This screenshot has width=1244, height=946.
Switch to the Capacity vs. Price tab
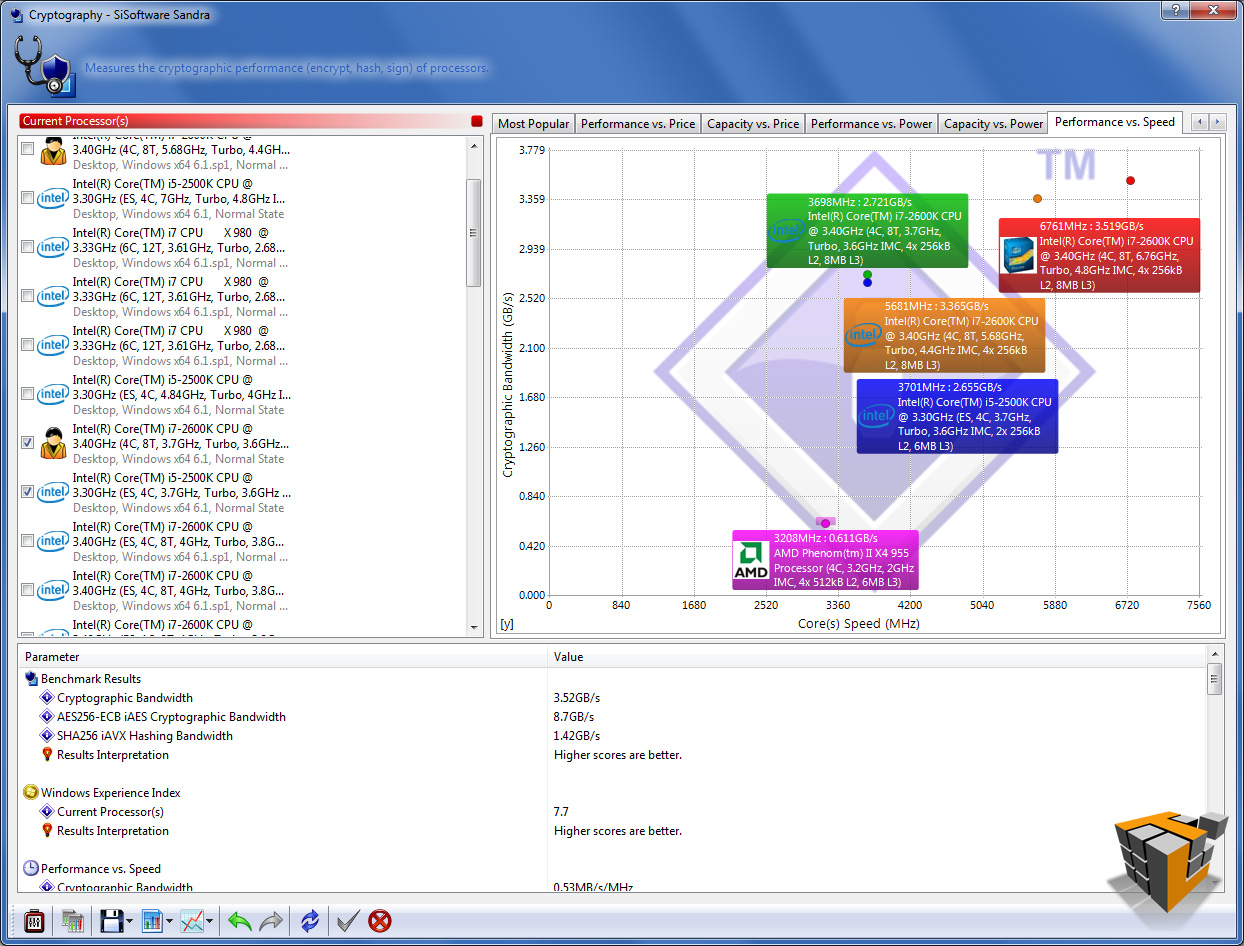tap(753, 124)
